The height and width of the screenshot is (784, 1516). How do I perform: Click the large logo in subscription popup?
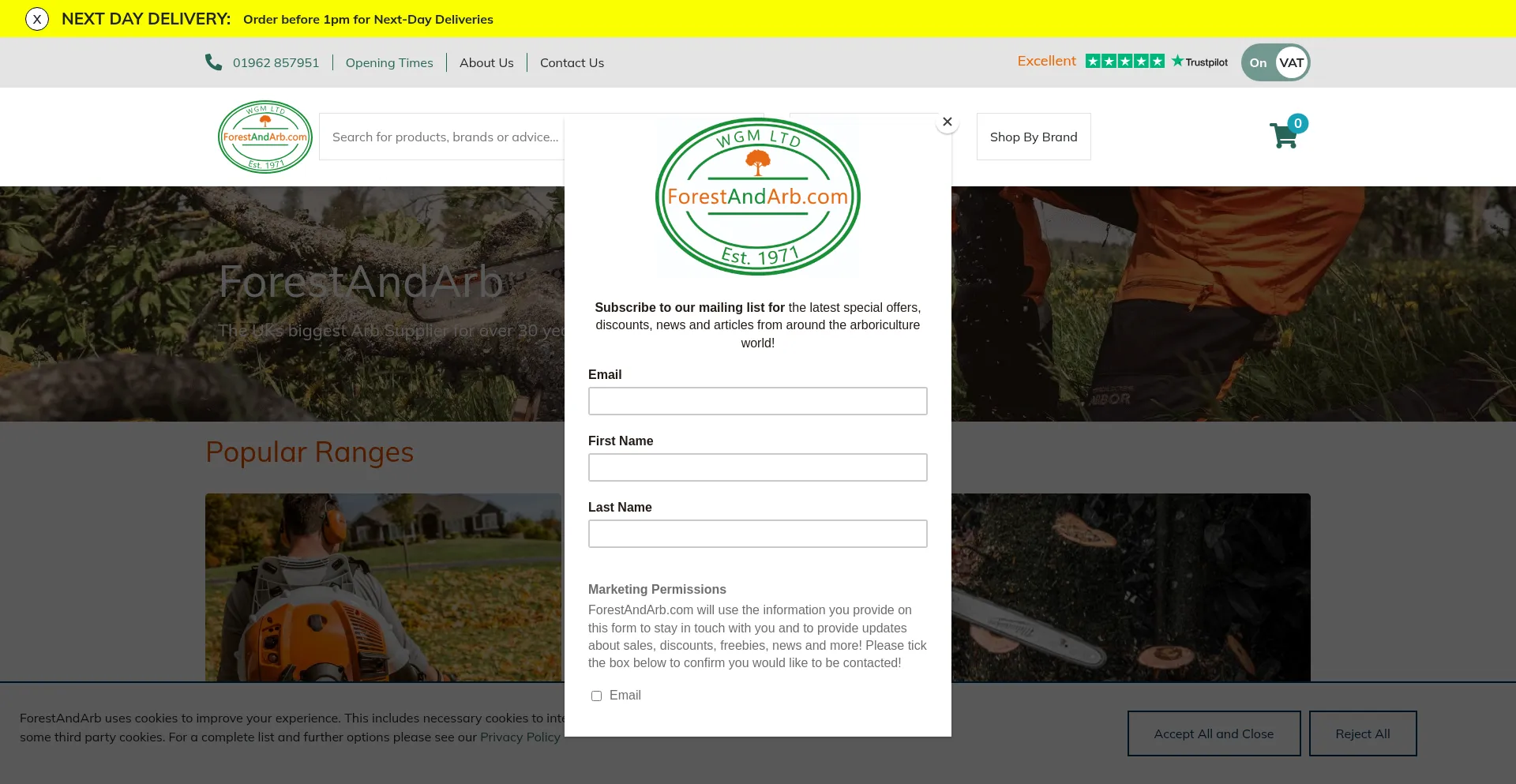[x=757, y=197]
